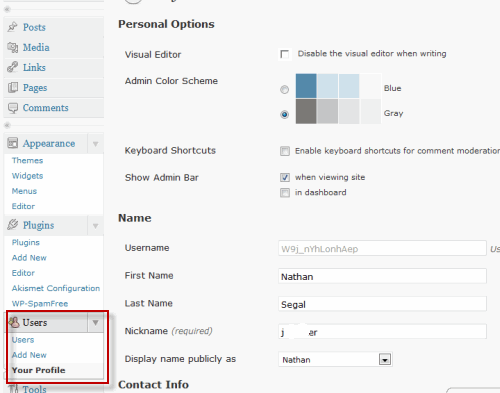Select the Gray color scheme radio
The image size is (500, 393).
(x=284, y=114)
